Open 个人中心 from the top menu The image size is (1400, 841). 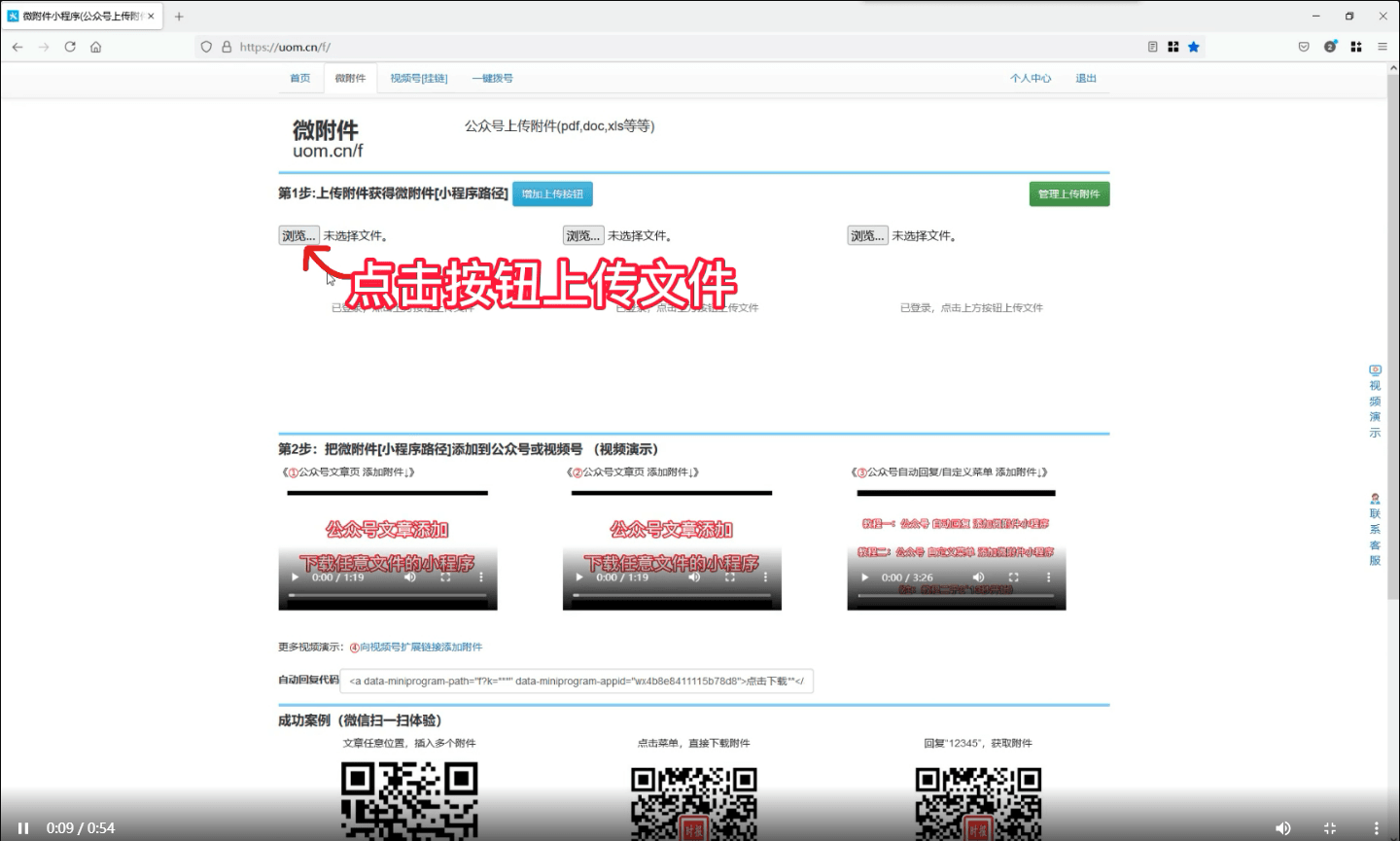(x=1031, y=78)
